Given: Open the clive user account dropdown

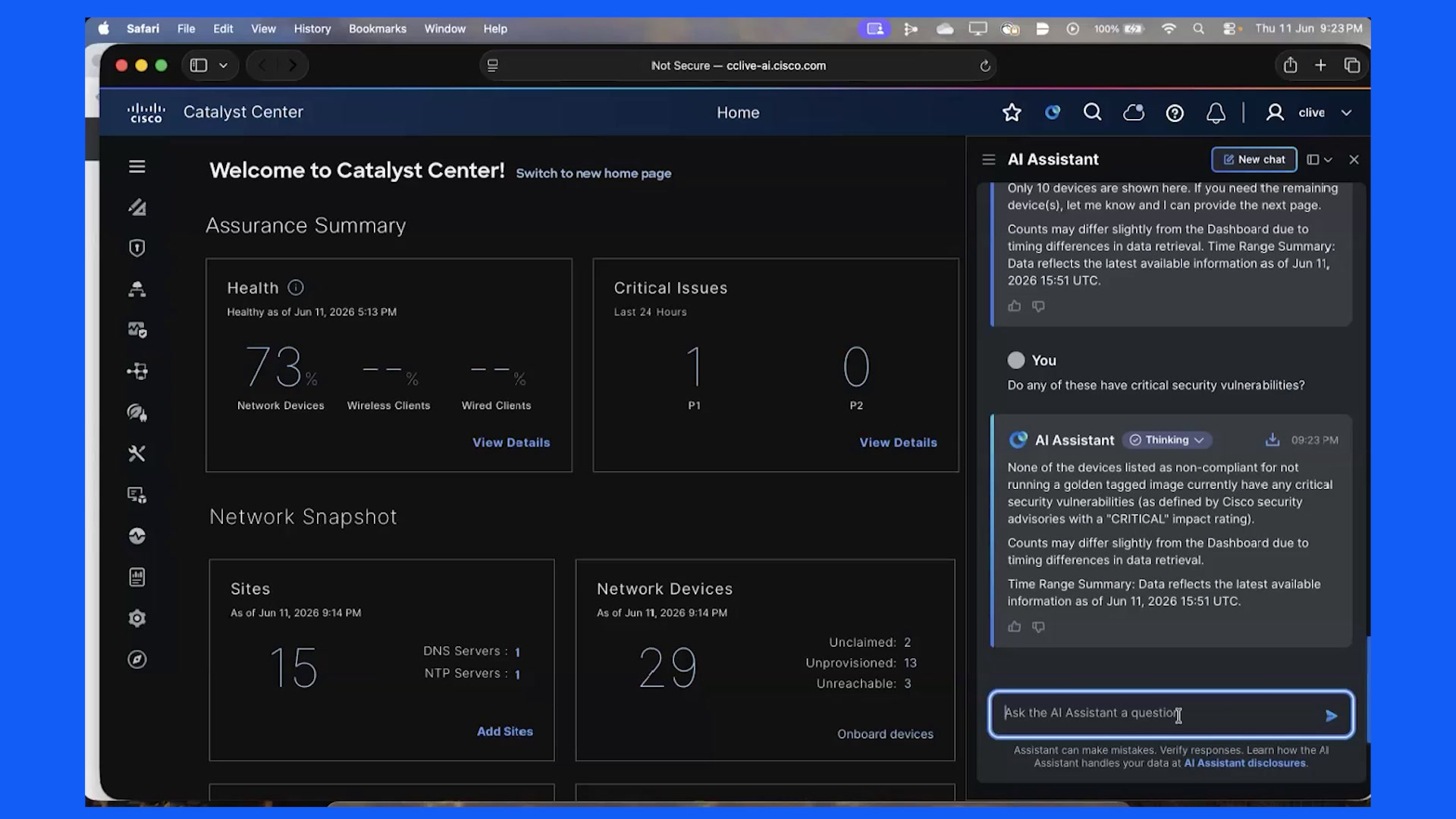Looking at the screenshot, I should point(1310,112).
